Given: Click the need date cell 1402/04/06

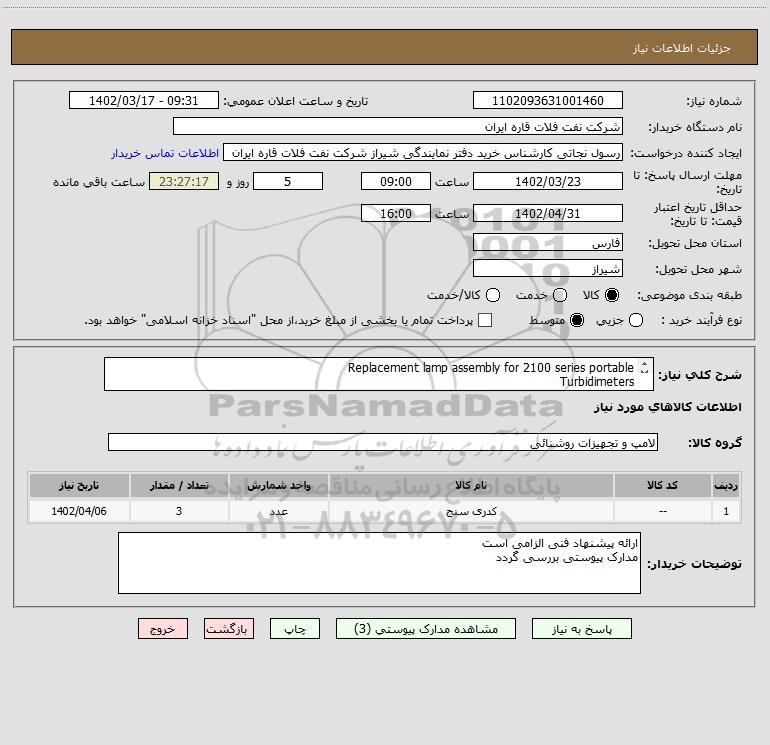Looking at the screenshot, I should 79,511.
